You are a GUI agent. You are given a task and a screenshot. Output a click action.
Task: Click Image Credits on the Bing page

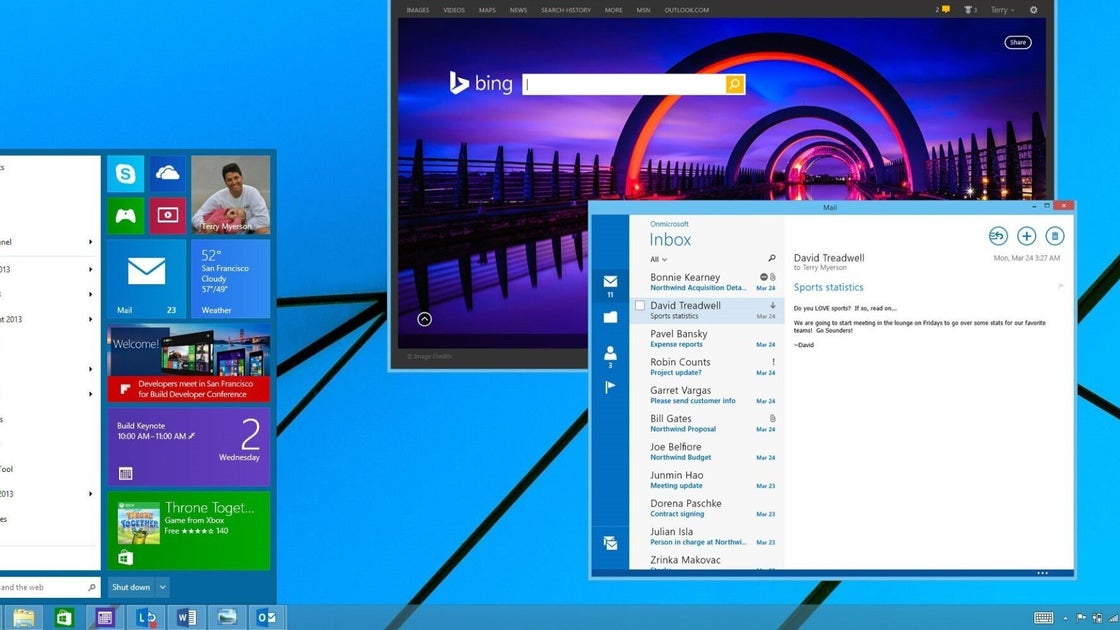pyautogui.click(x=429, y=356)
